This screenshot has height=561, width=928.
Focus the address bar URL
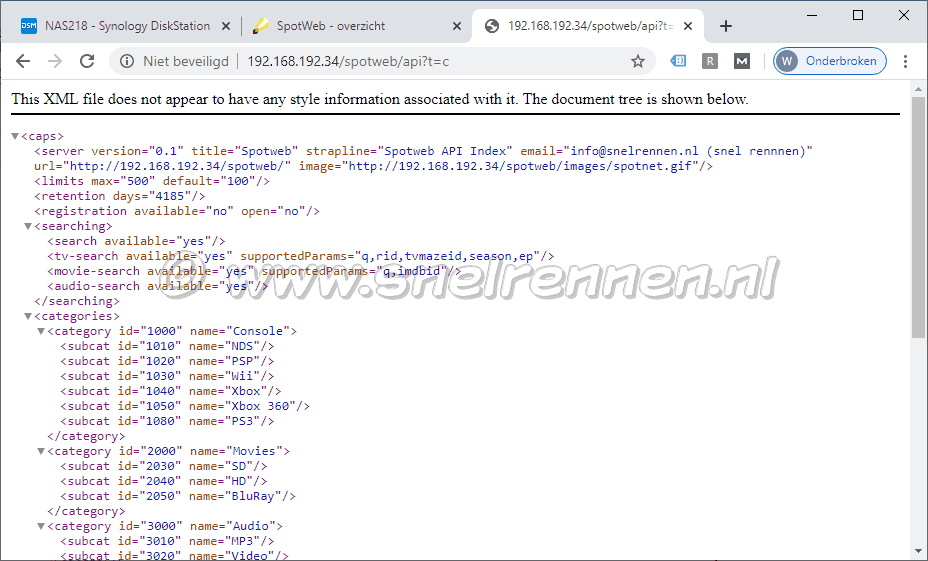348,62
